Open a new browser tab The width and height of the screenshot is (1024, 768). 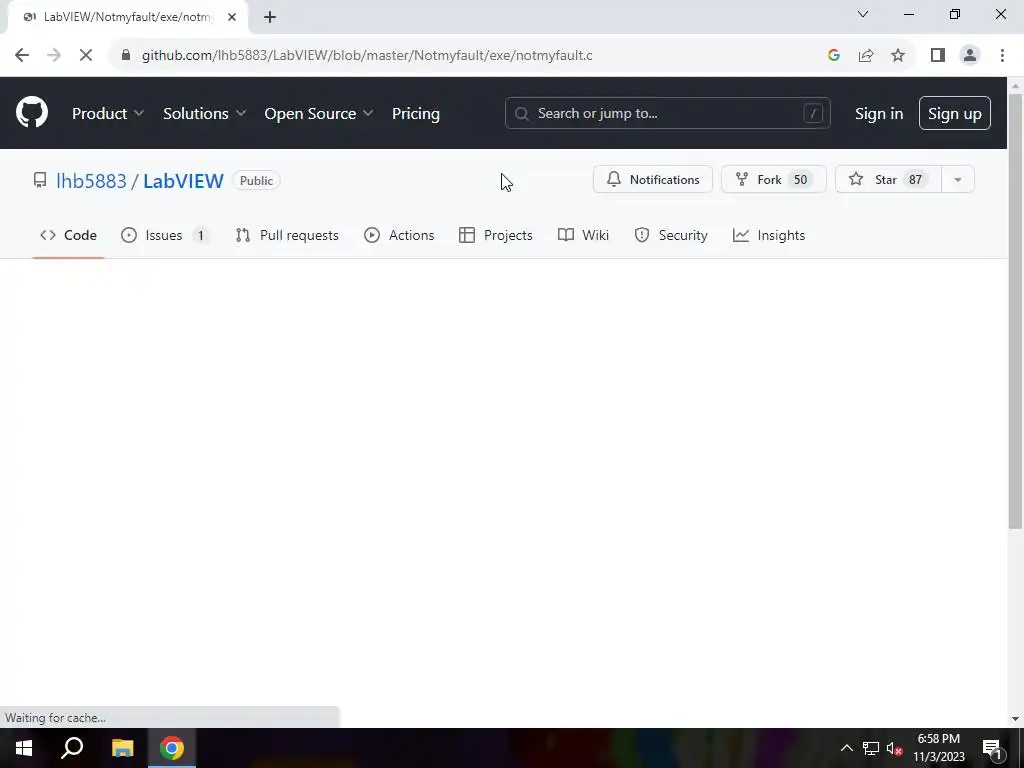(270, 17)
